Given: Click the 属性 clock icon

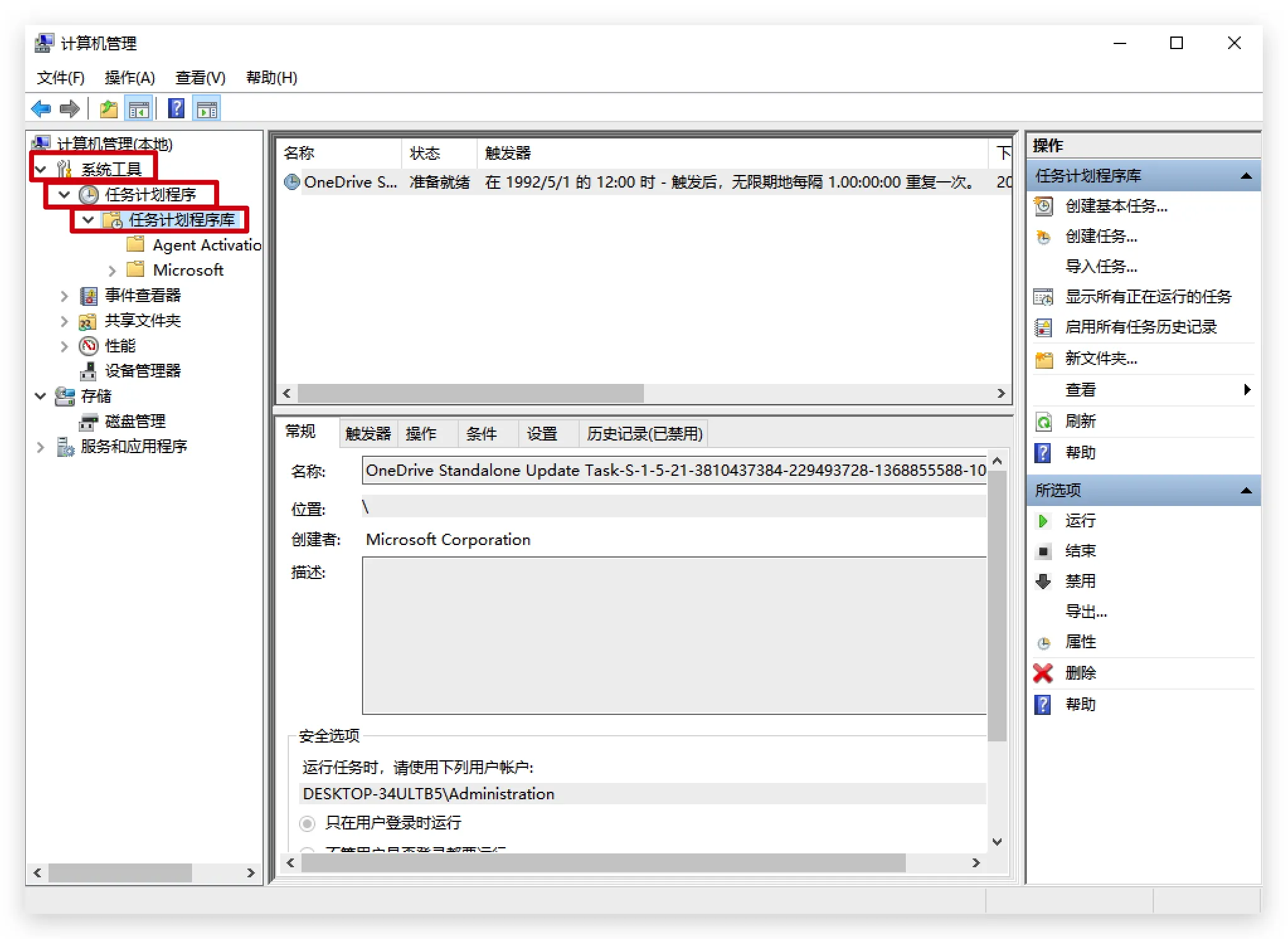Looking at the screenshot, I should point(1044,643).
